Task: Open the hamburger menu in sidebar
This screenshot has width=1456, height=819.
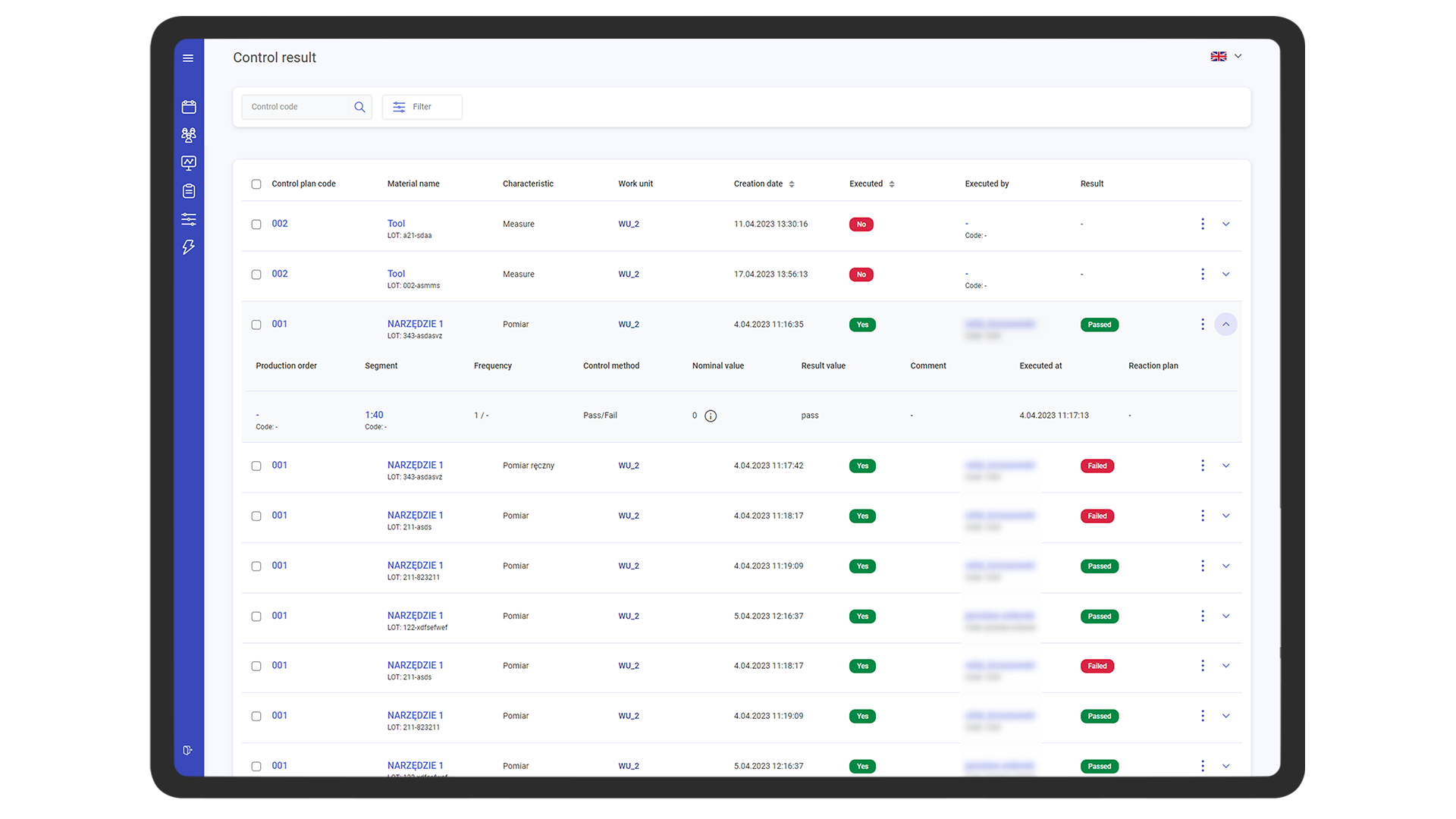Action: tap(188, 58)
